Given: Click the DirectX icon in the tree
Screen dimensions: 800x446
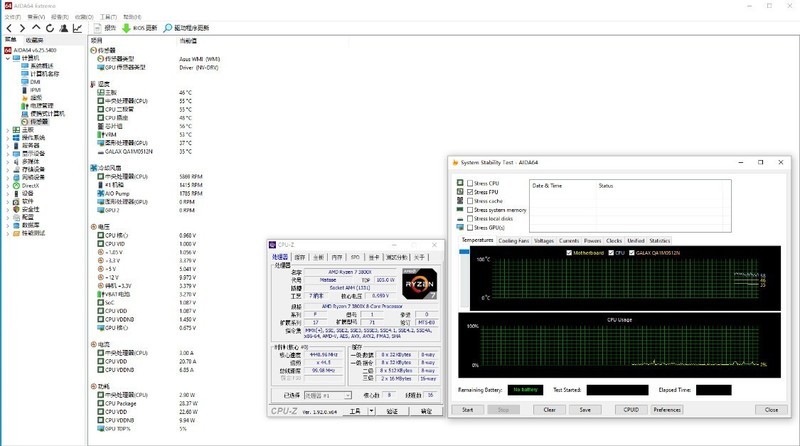Looking at the screenshot, I should point(16,185).
